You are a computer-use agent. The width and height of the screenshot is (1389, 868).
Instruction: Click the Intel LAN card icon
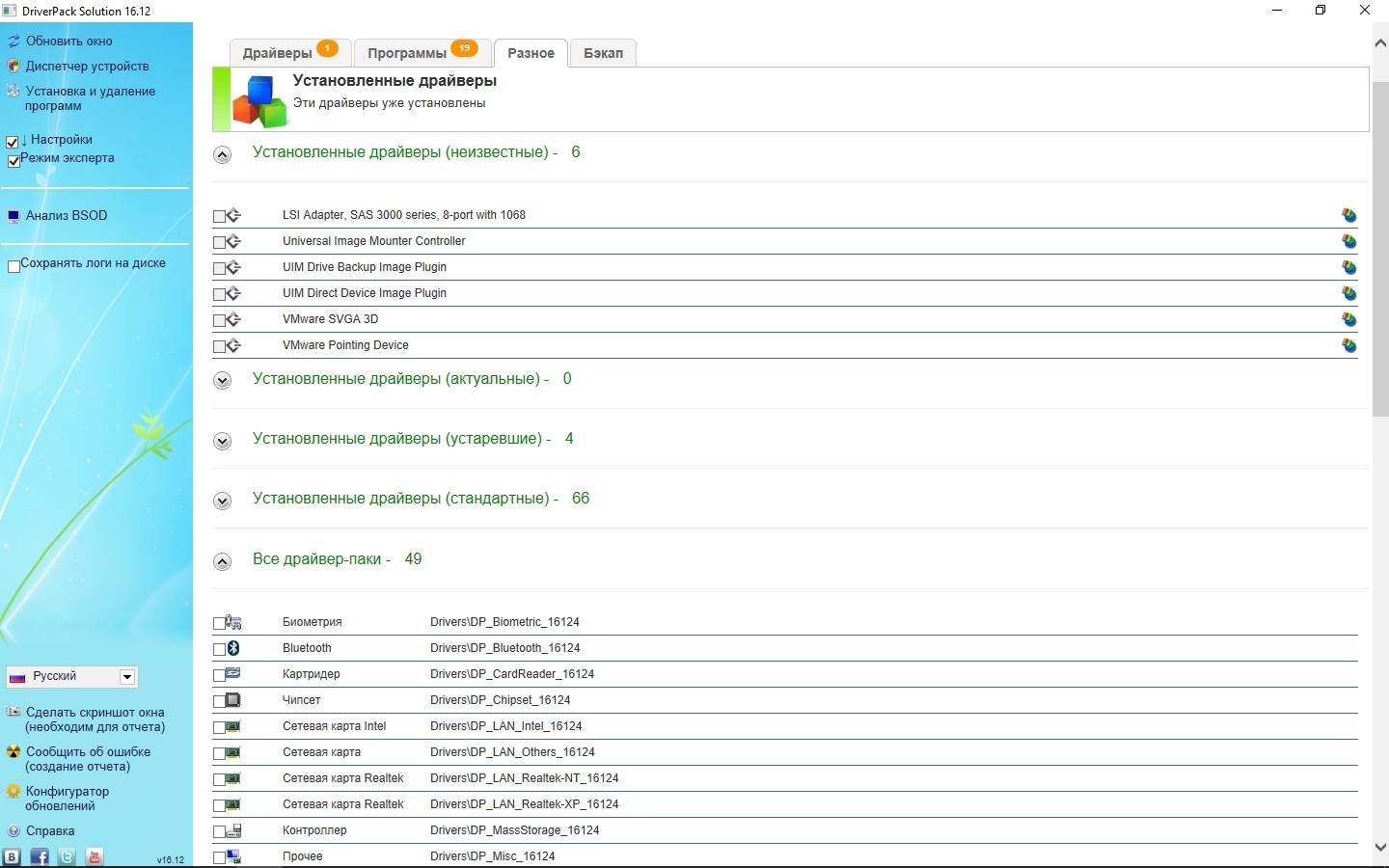tap(233, 726)
